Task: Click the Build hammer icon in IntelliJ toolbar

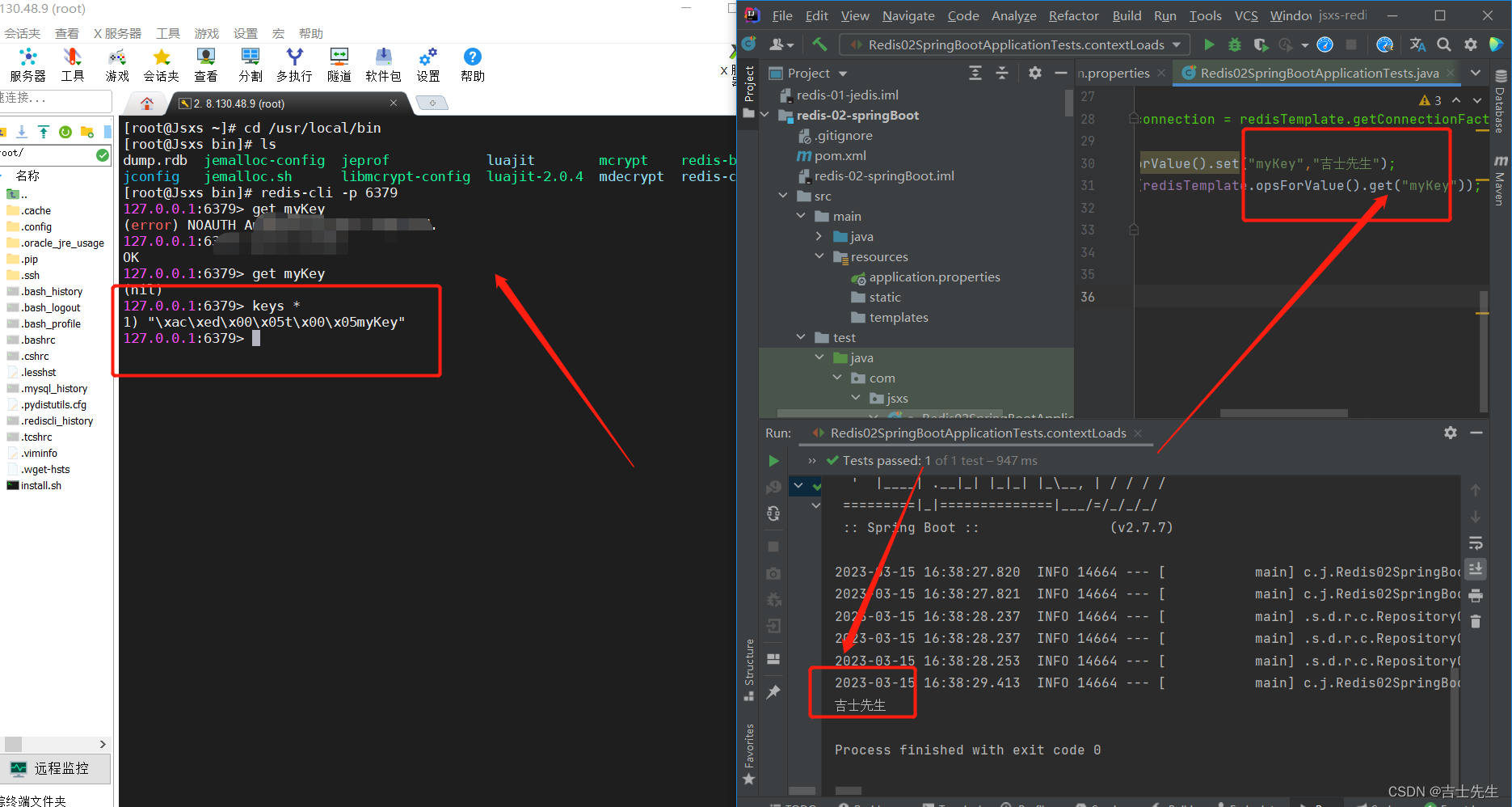Action: coord(819,44)
